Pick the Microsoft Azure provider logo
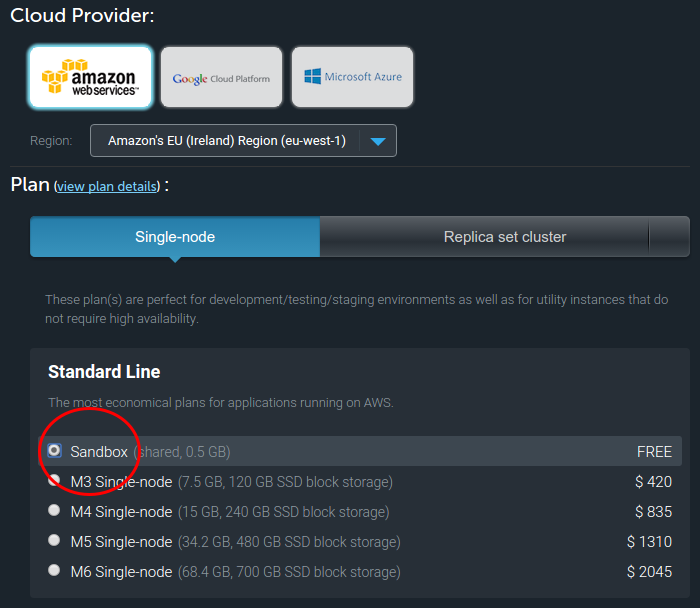The height and width of the screenshot is (608, 700). [x=352, y=77]
